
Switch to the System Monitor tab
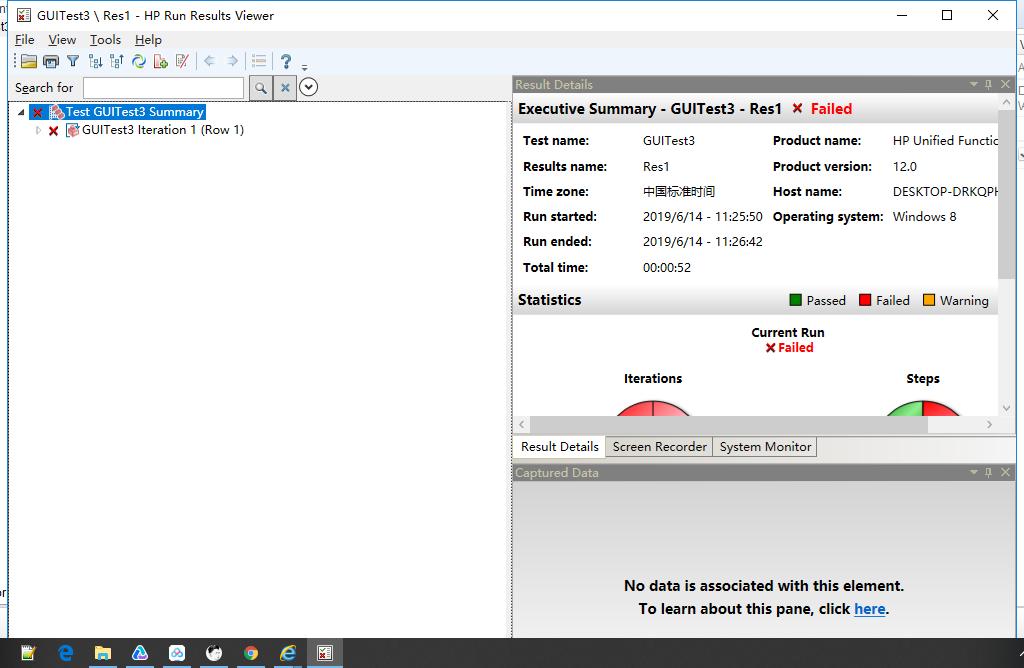click(765, 447)
